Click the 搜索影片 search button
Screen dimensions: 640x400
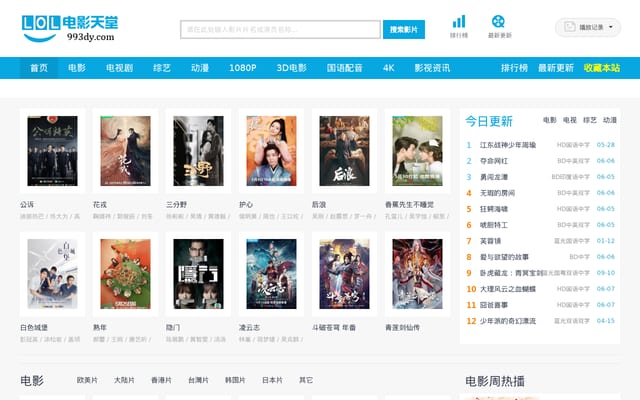pos(404,29)
